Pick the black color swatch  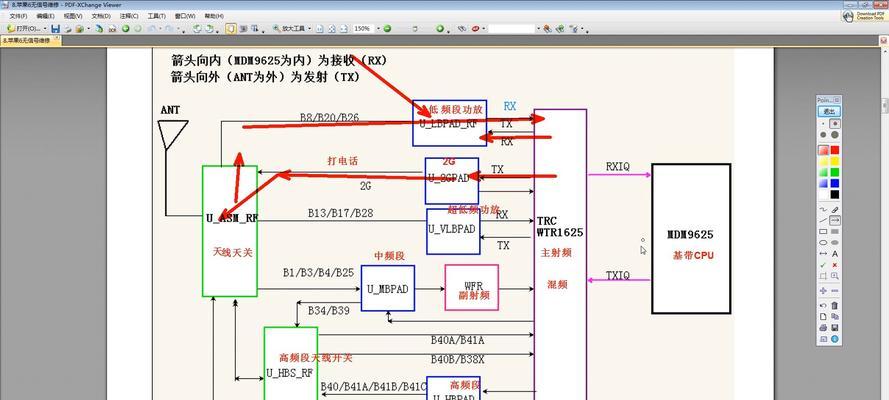835,194
